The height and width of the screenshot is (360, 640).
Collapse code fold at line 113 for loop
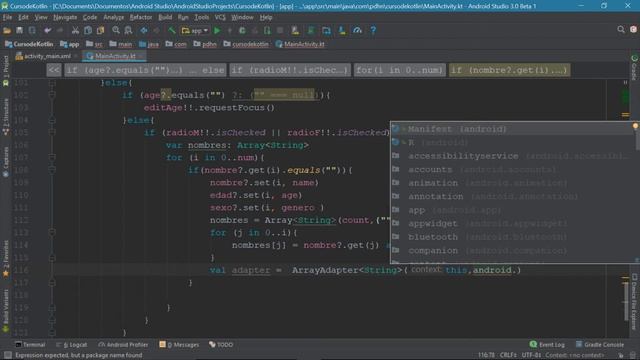(52, 232)
